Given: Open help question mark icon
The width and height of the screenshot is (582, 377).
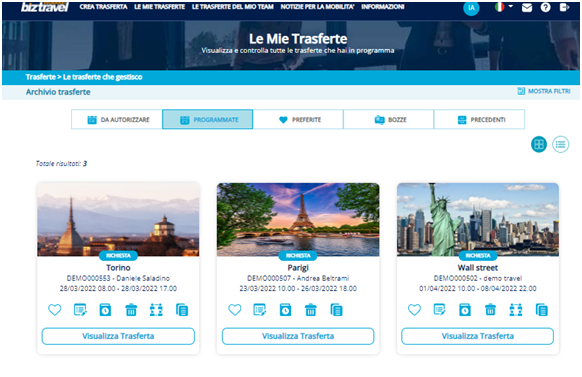Looking at the screenshot, I should (545, 7).
